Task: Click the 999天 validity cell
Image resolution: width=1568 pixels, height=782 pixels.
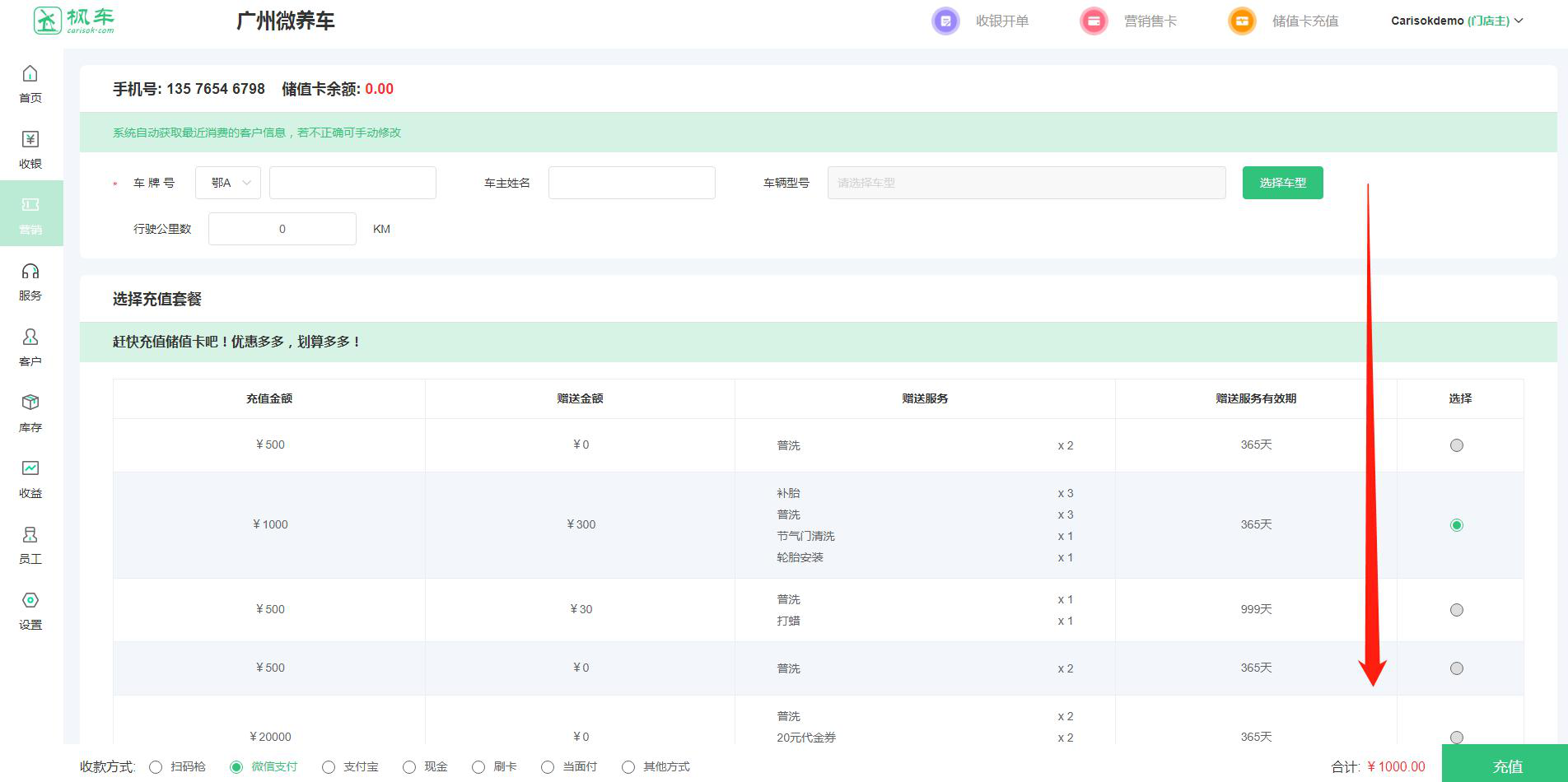Action: [1256, 609]
